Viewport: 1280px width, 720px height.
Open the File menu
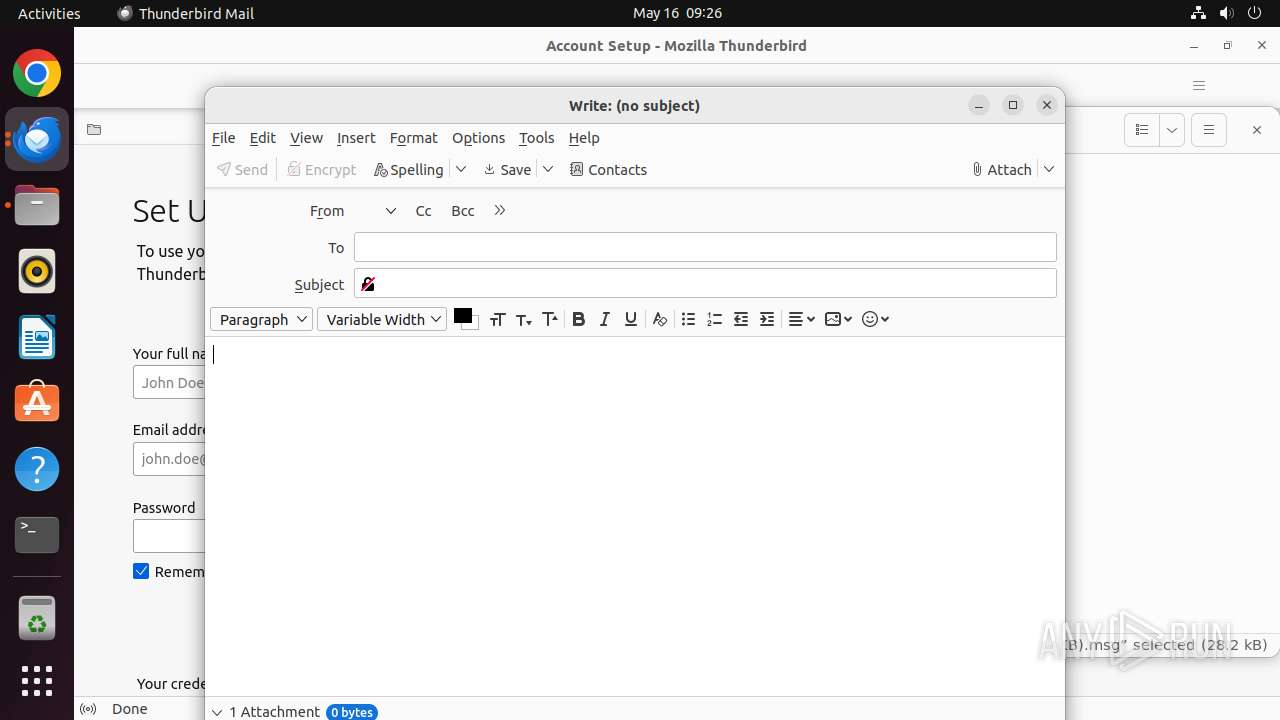(x=224, y=138)
